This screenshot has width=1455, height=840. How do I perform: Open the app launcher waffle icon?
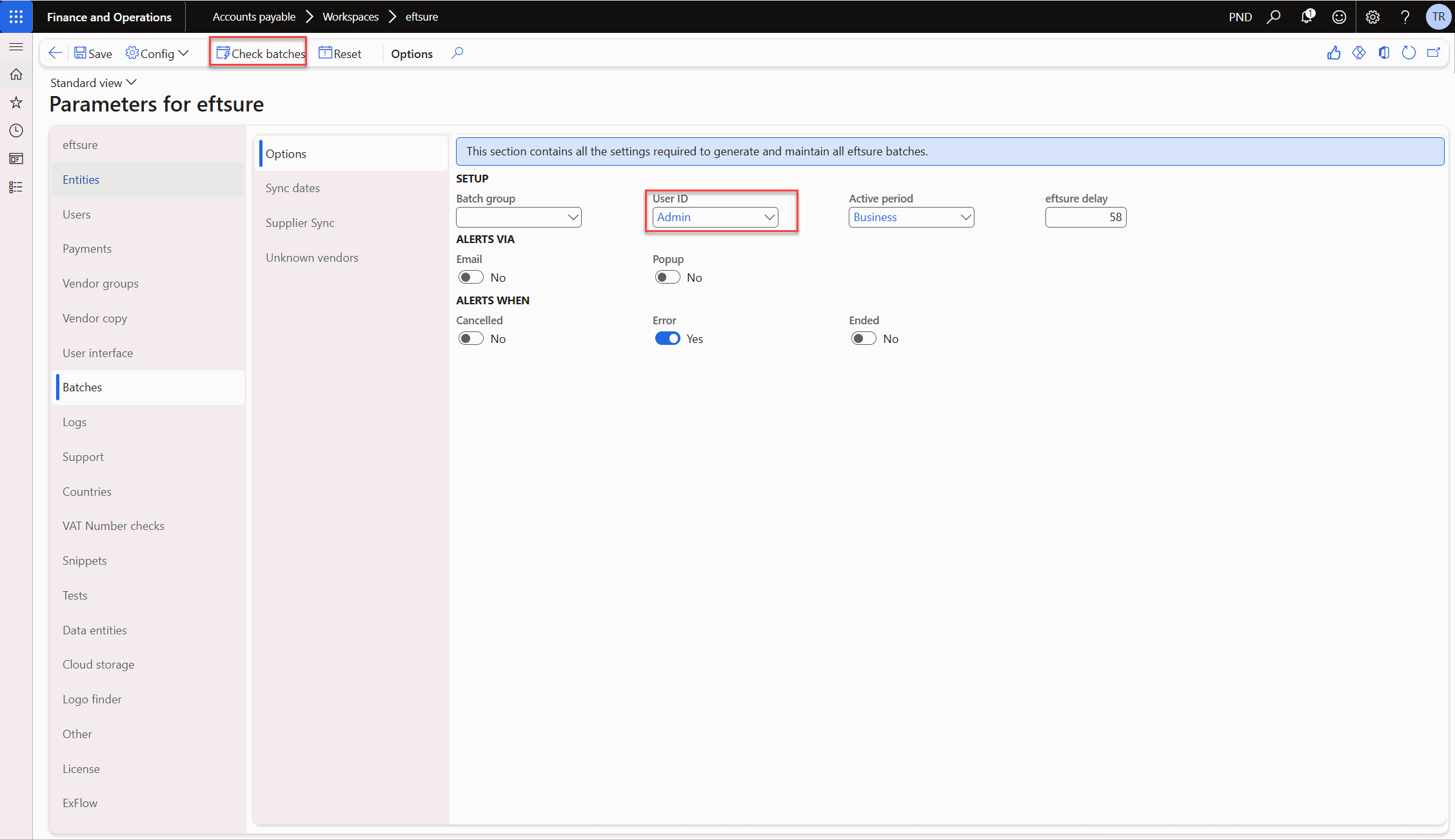(16, 17)
